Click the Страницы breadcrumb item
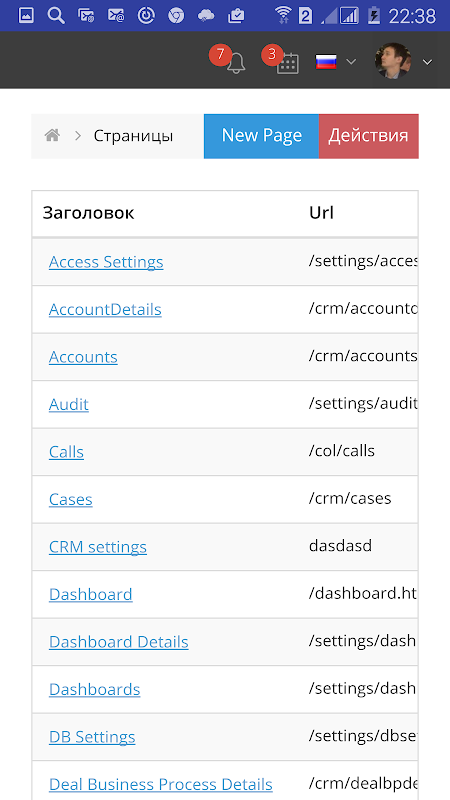Viewport: 450px width, 800px height. pyautogui.click(x=133, y=136)
